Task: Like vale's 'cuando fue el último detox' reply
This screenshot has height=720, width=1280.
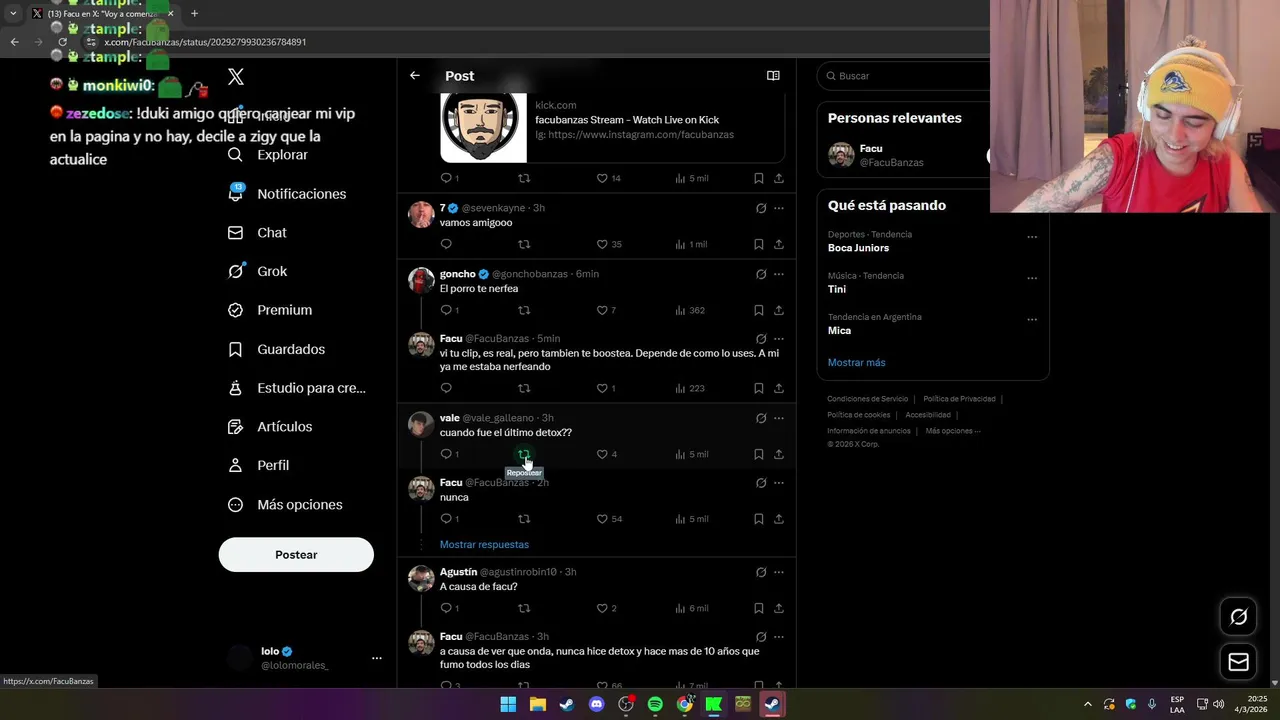Action: tap(602, 454)
